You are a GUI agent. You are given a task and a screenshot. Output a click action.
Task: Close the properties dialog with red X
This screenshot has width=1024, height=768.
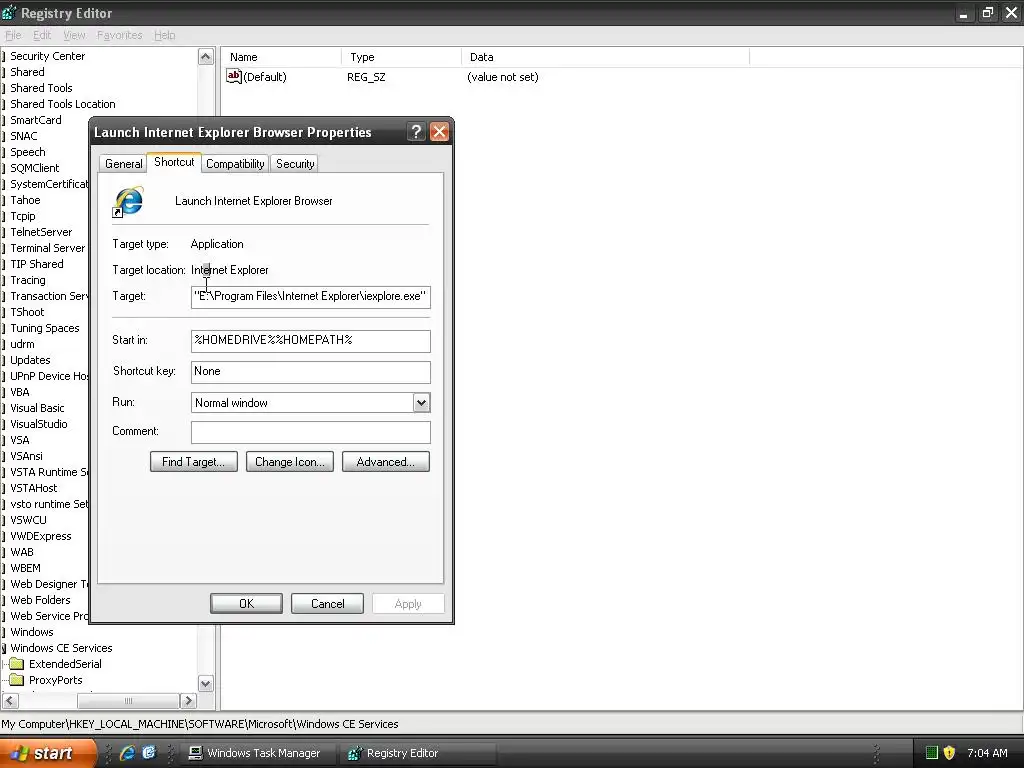(x=440, y=132)
